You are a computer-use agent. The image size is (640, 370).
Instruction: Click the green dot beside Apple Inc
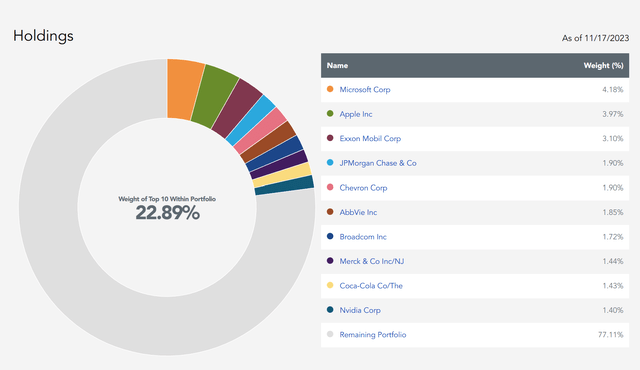[x=330, y=113]
